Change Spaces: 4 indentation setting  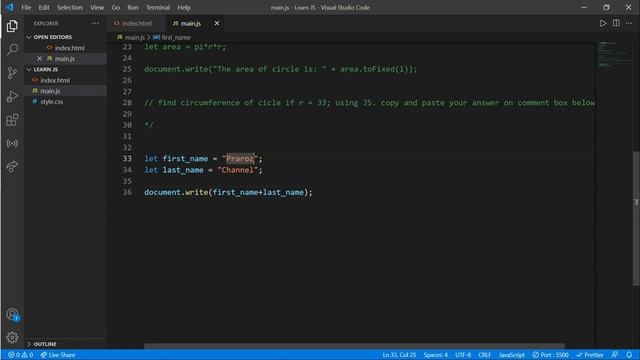point(436,355)
